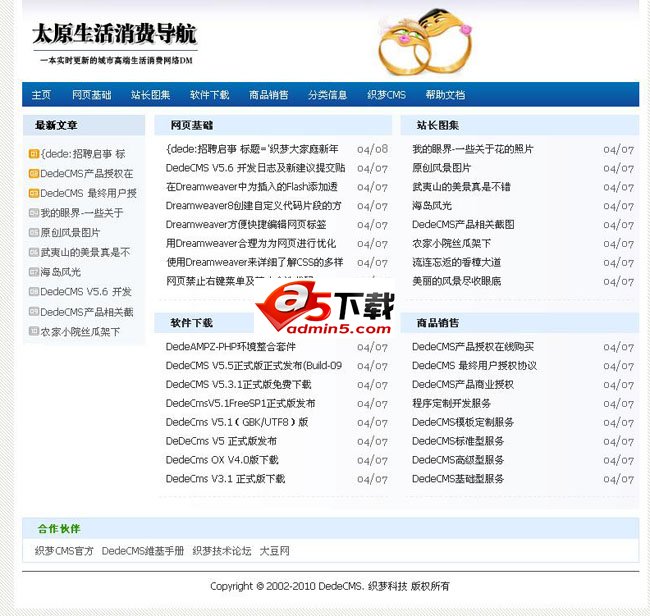
Task: Open DedeCmsV5.1FreeSP1正式版发布 link
Action: (x=240, y=403)
